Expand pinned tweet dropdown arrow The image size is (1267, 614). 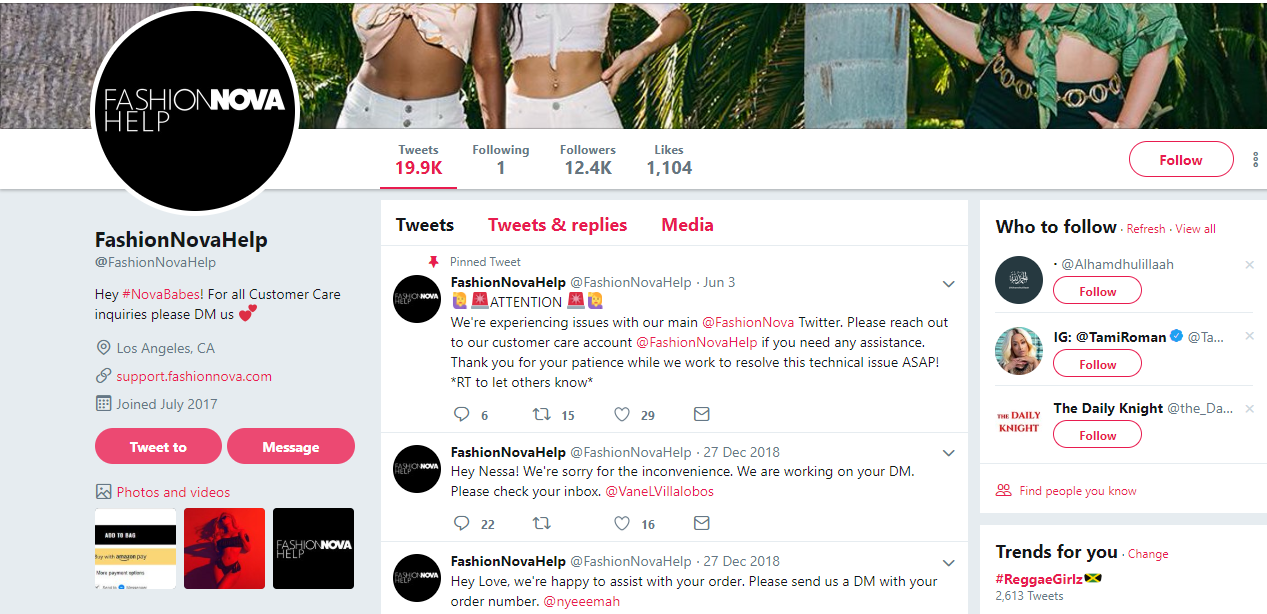pyautogui.click(x=948, y=284)
